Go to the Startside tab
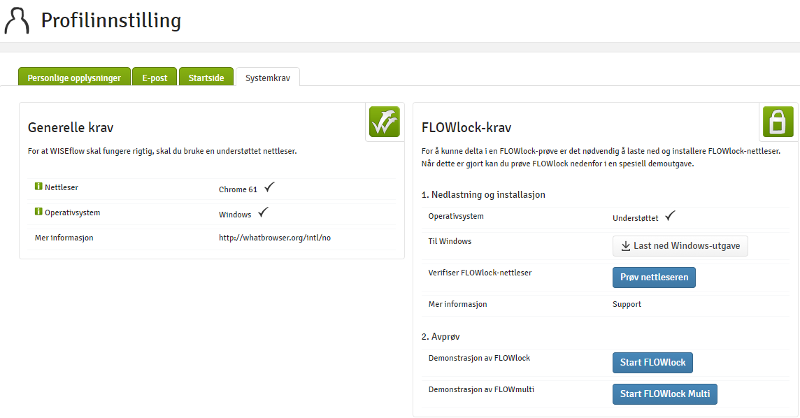This screenshot has width=800, height=418. tap(207, 77)
